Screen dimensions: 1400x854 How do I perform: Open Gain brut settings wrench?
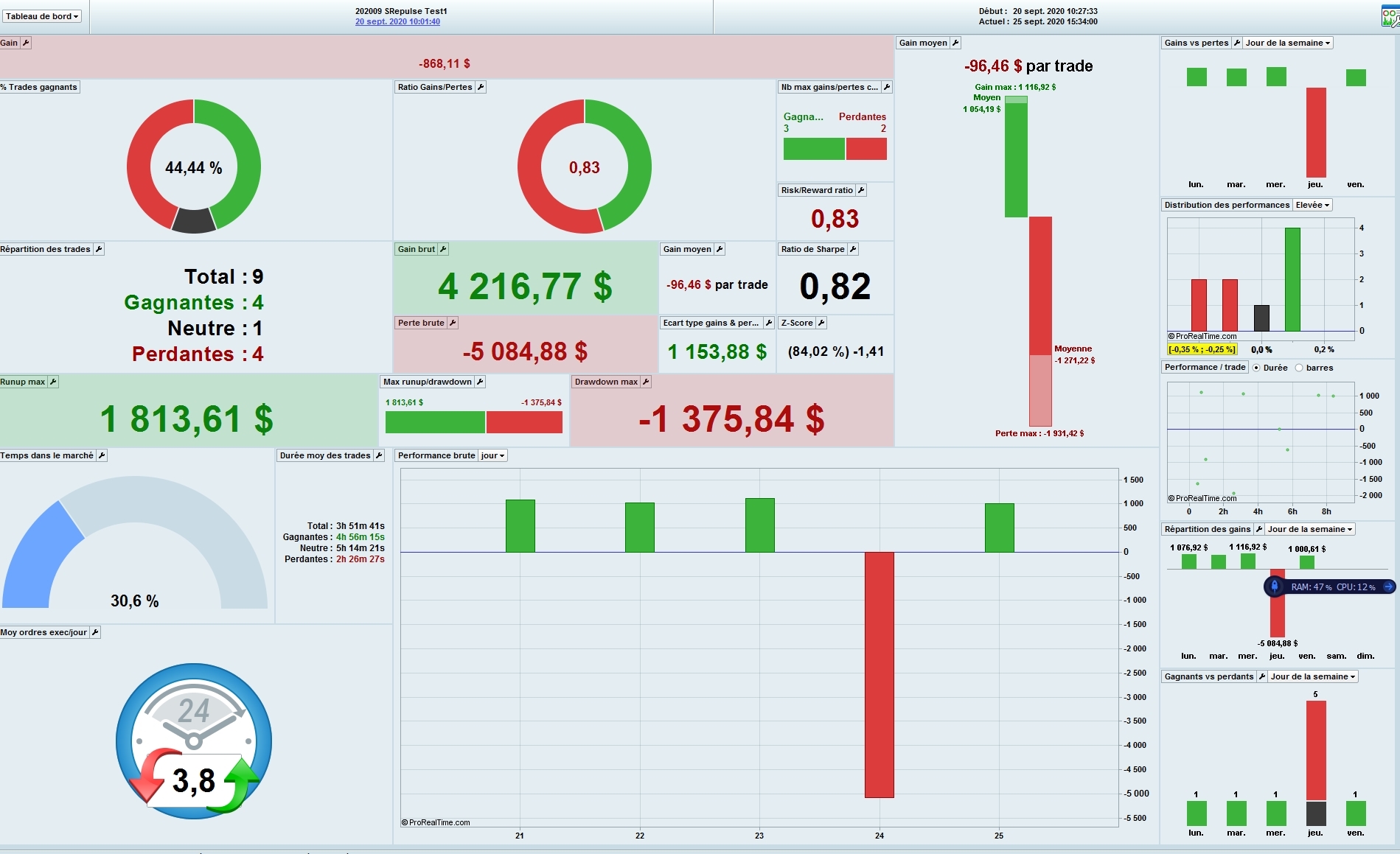[x=443, y=249]
